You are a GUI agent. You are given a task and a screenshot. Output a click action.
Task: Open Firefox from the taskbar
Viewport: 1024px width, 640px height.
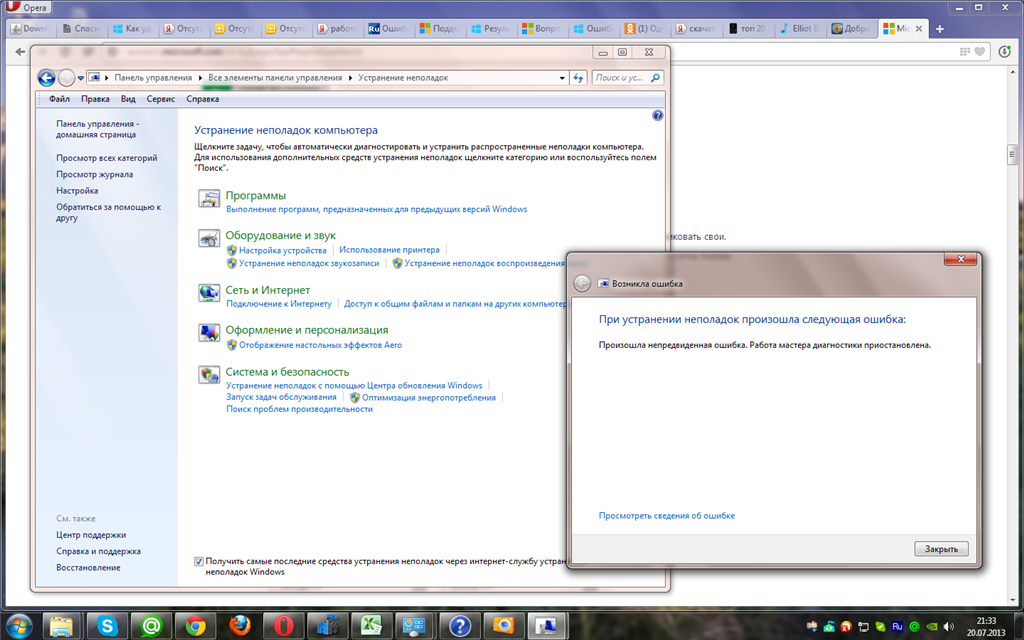coord(240,626)
